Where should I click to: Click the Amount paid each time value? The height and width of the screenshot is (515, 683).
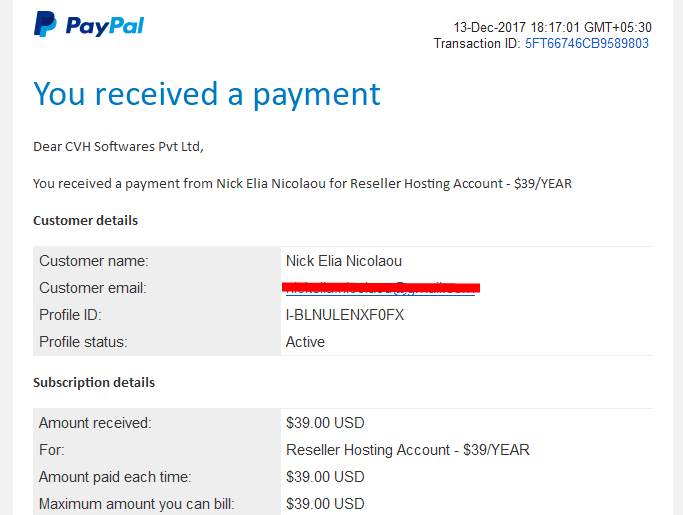pos(325,477)
